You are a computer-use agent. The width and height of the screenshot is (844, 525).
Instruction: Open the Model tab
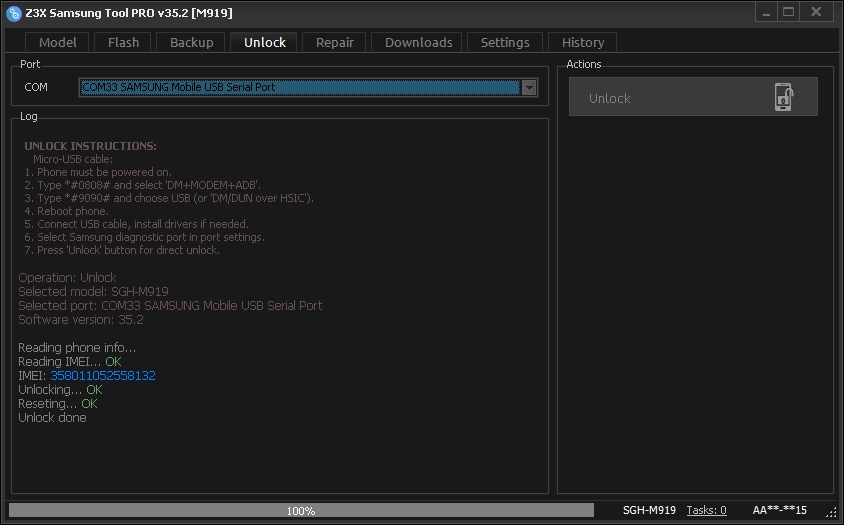tap(58, 43)
